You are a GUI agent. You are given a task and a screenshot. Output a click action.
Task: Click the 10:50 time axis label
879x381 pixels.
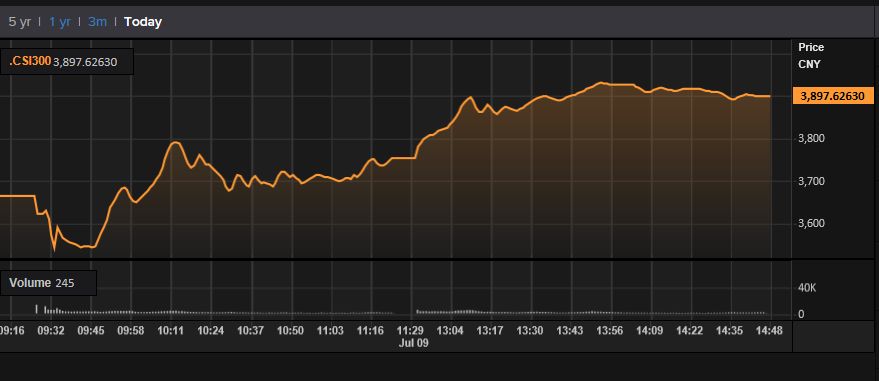point(290,331)
